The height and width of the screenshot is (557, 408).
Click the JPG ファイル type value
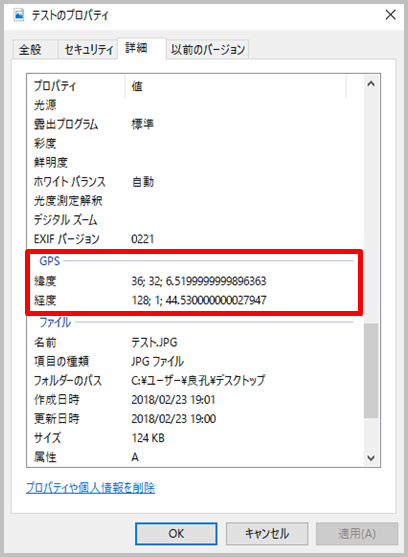pyautogui.click(x=157, y=362)
